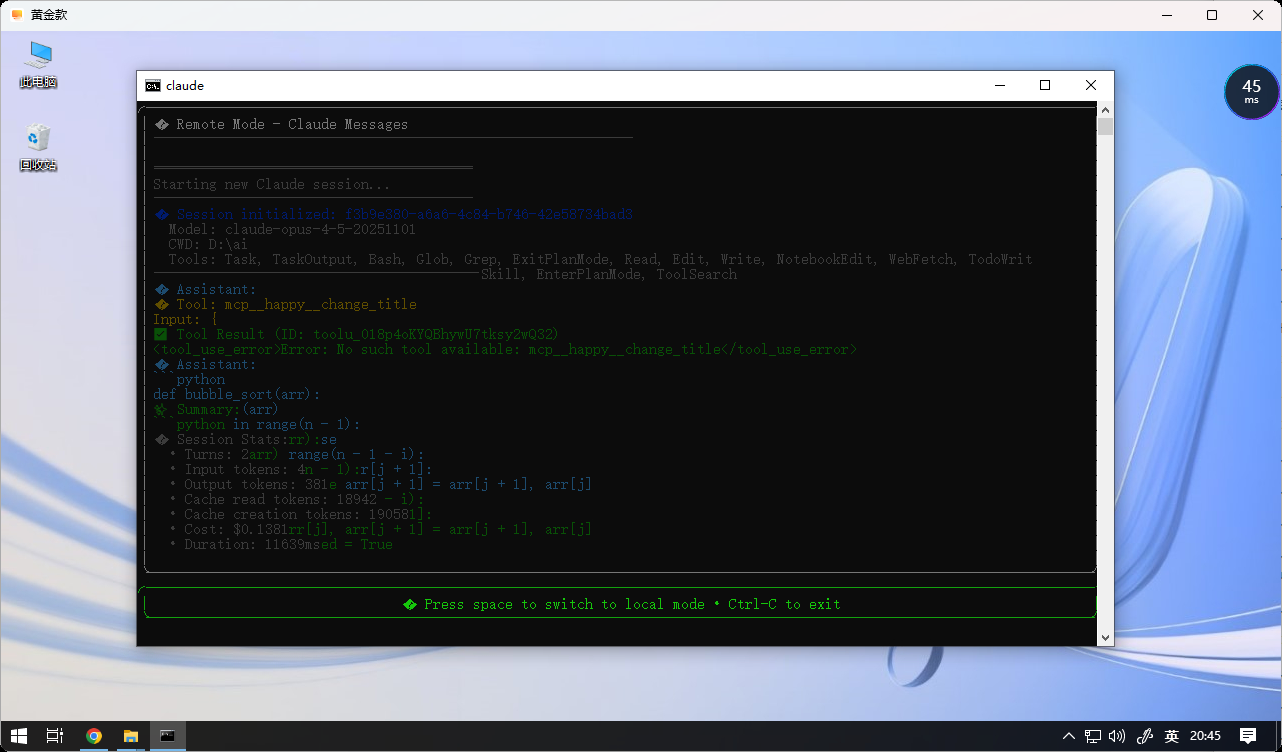Click the pen input tray icon
Image resolution: width=1282 pixels, height=752 pixels.
(x=1145, y=736)
